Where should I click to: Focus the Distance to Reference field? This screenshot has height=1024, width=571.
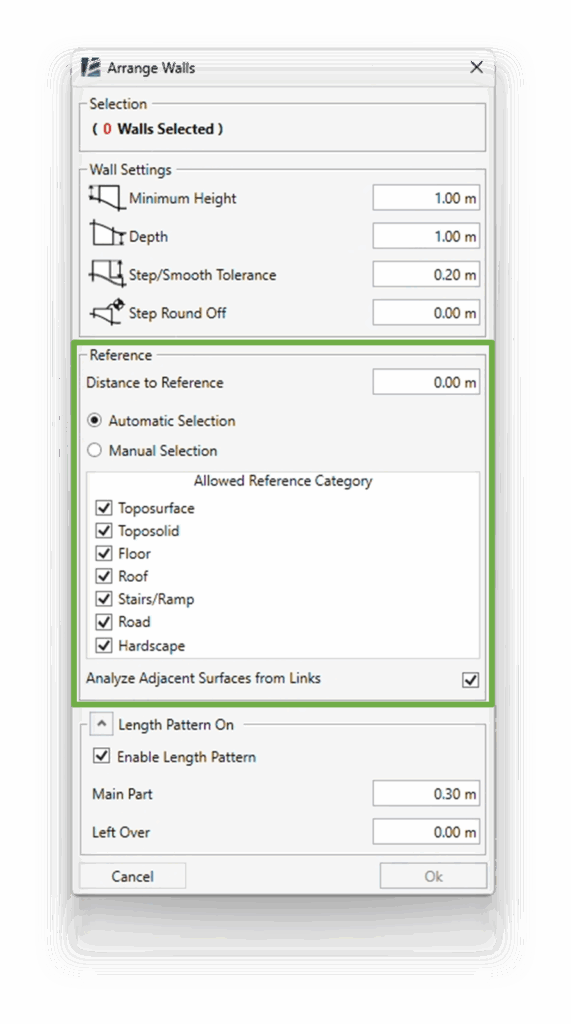click(x=426, y=382)
